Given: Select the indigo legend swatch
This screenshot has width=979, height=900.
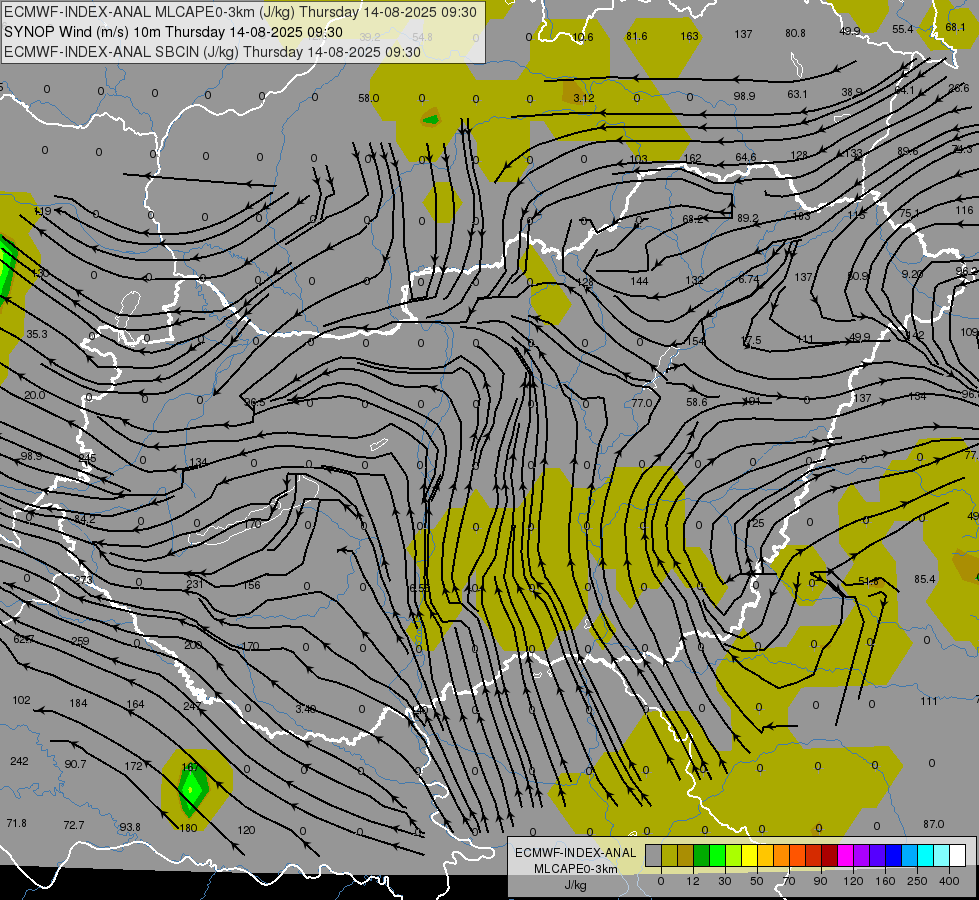Looking at the screenshot, I should [878, 855].
